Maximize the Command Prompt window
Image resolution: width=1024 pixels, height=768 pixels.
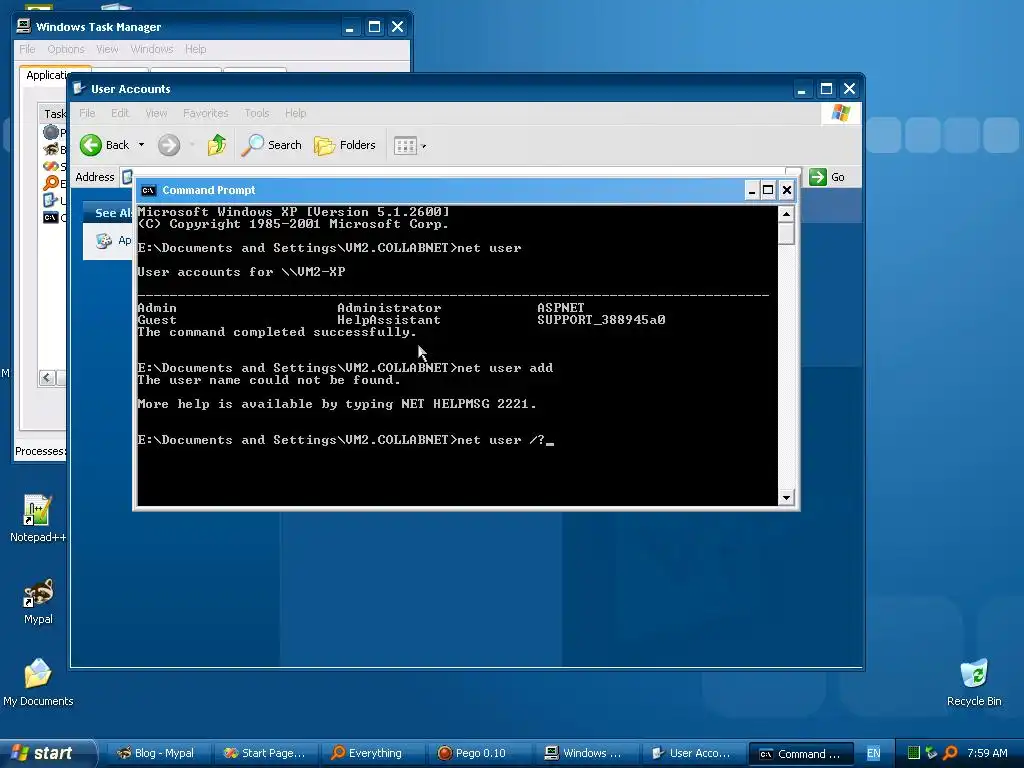769,190
